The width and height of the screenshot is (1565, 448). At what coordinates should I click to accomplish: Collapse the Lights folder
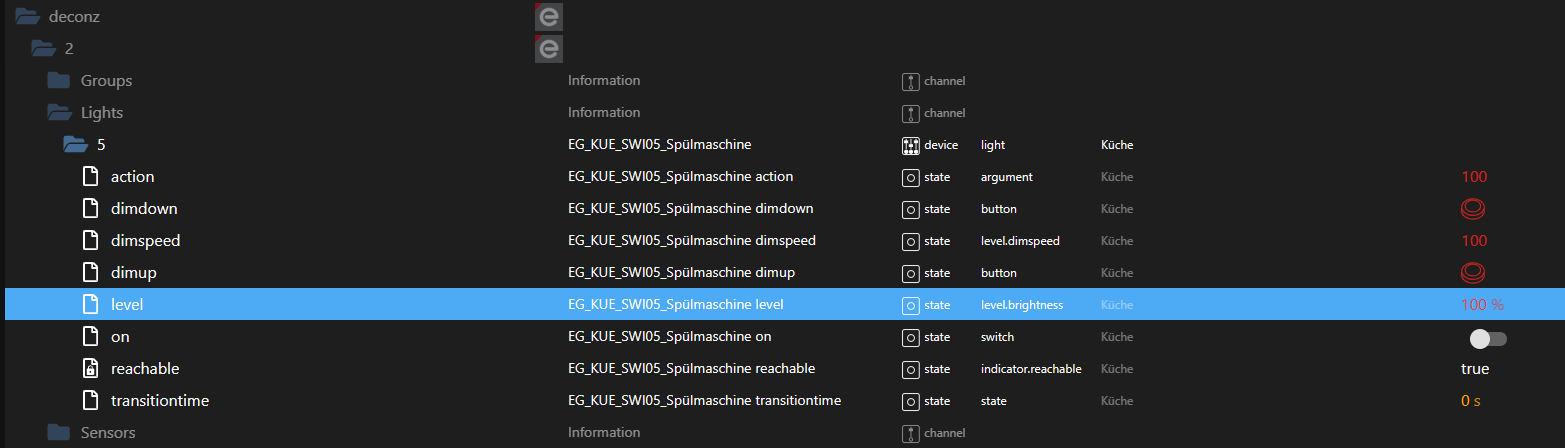click(59, 113)
